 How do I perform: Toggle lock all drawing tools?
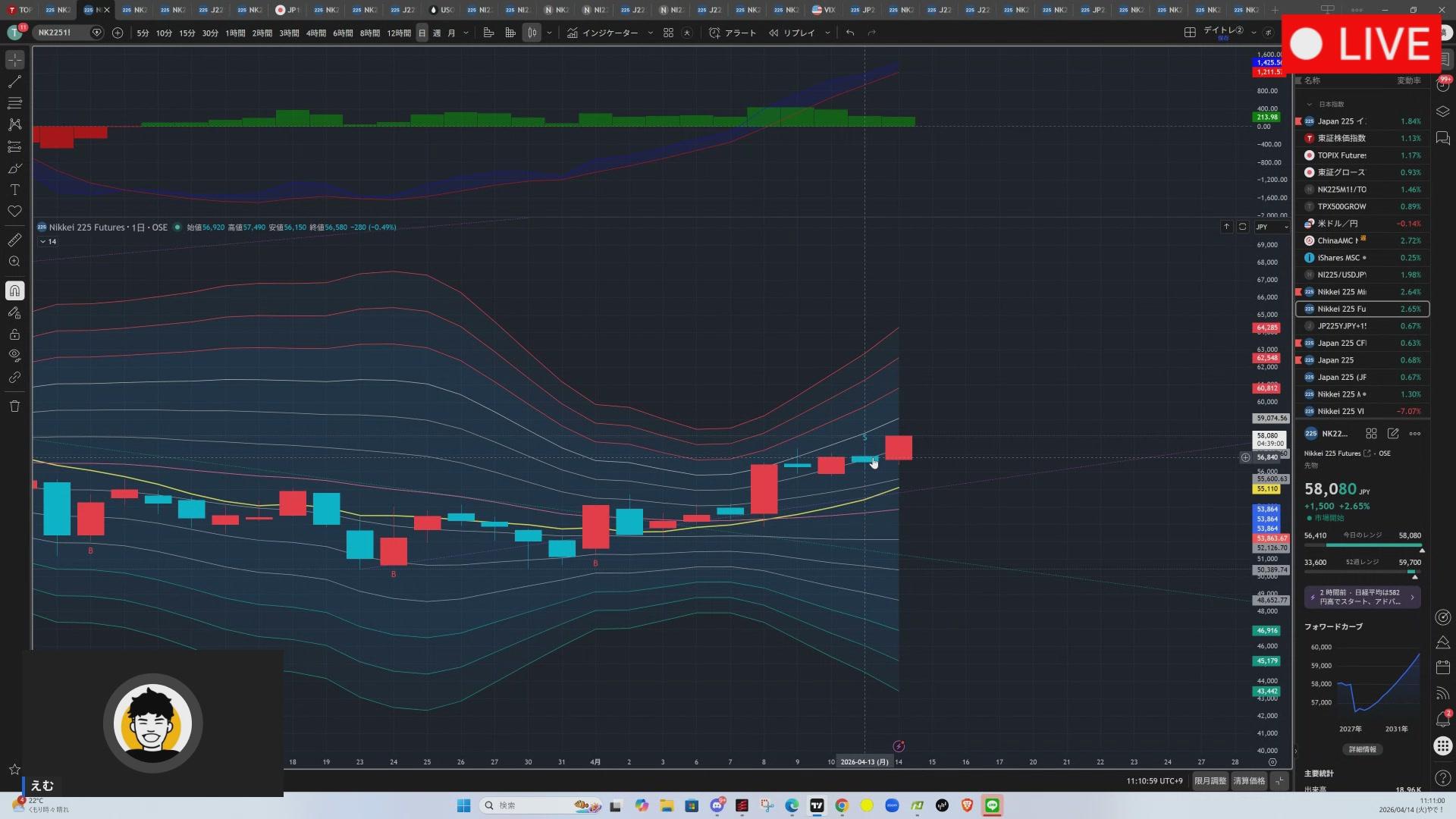[x=14, y=334]
